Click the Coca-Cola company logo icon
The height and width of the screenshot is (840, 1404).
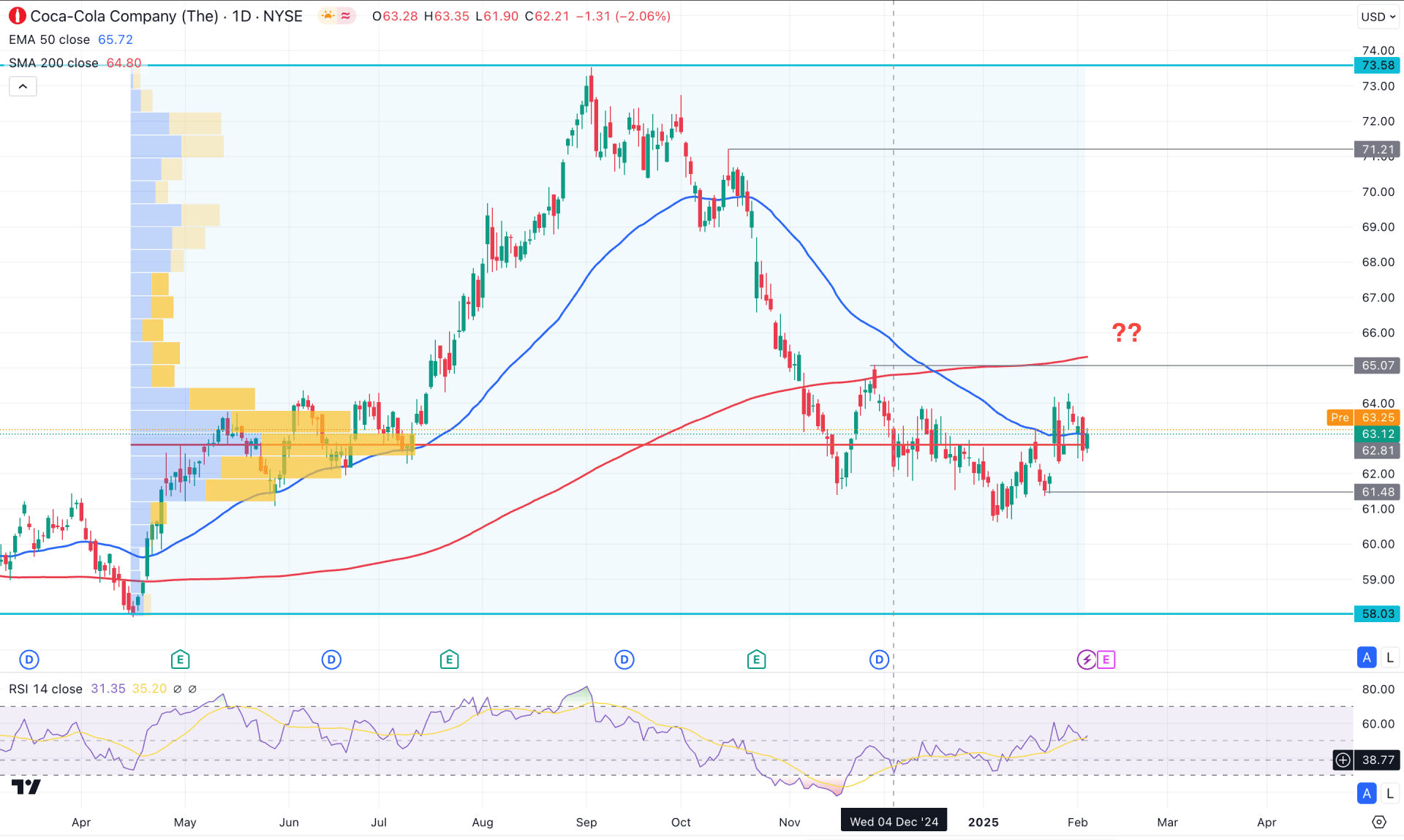(16, 16)
